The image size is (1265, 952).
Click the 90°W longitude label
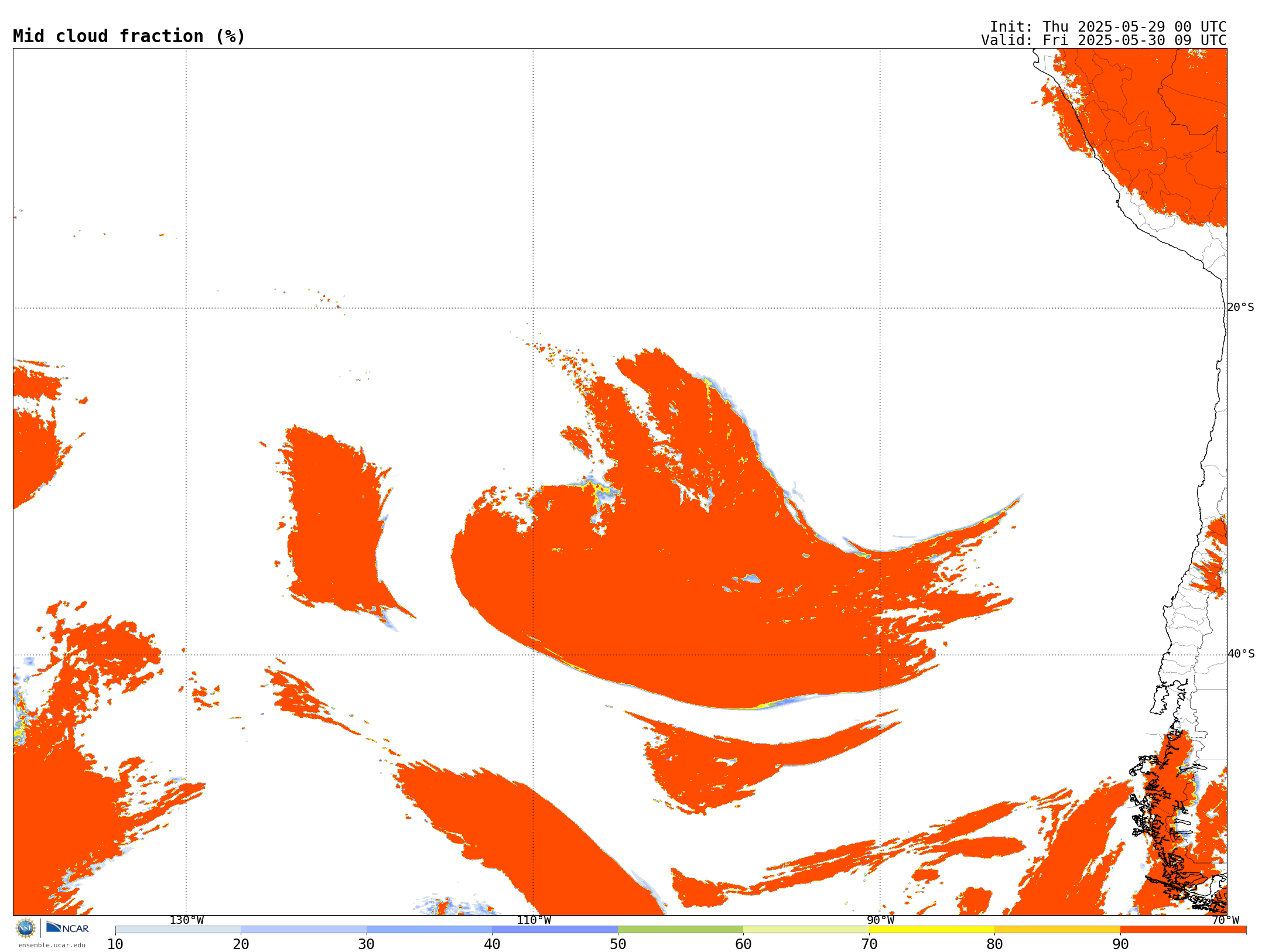[880, 920]
